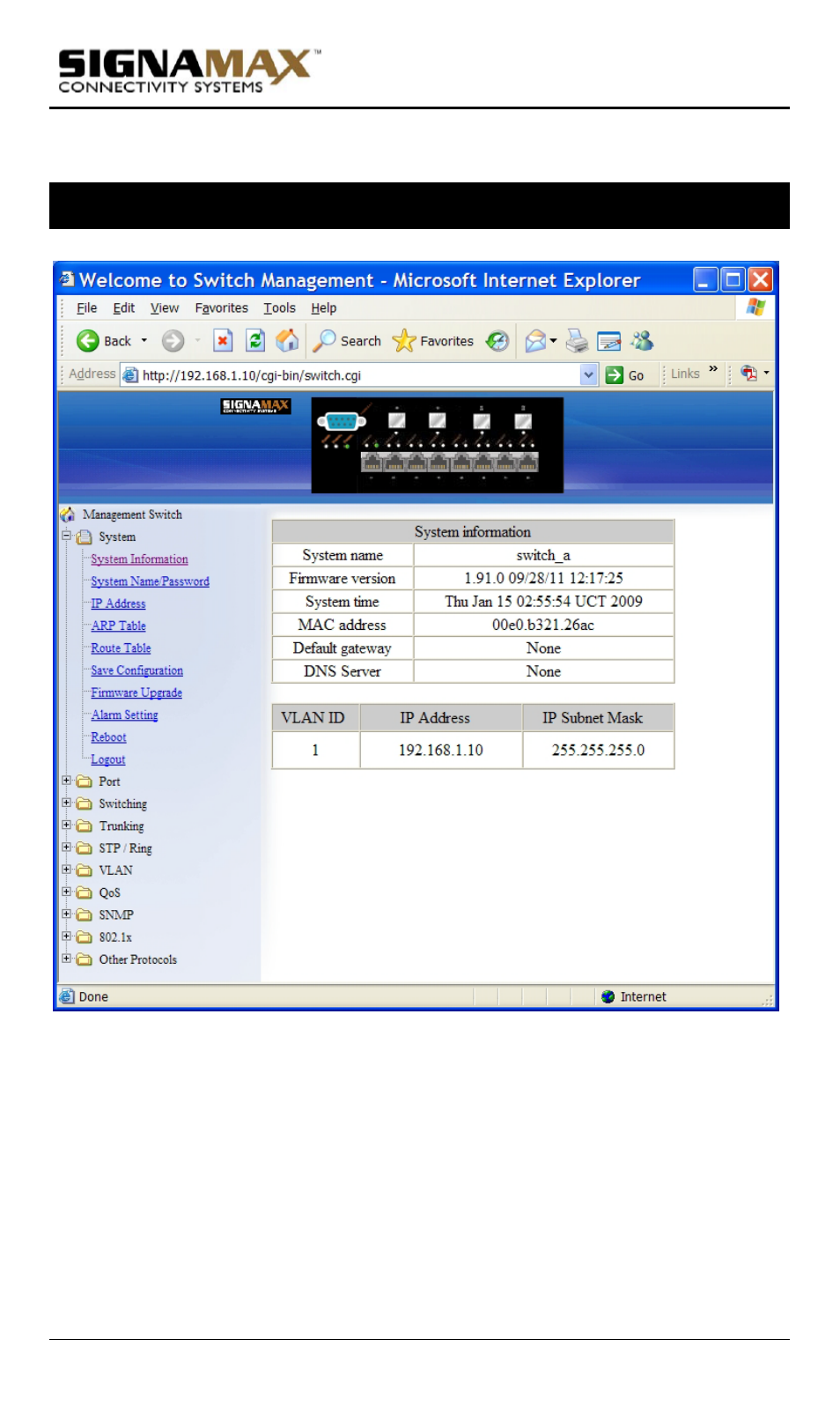
Task: Open the Edit menu
Action: pyautogui.click(x=124, y=308)
